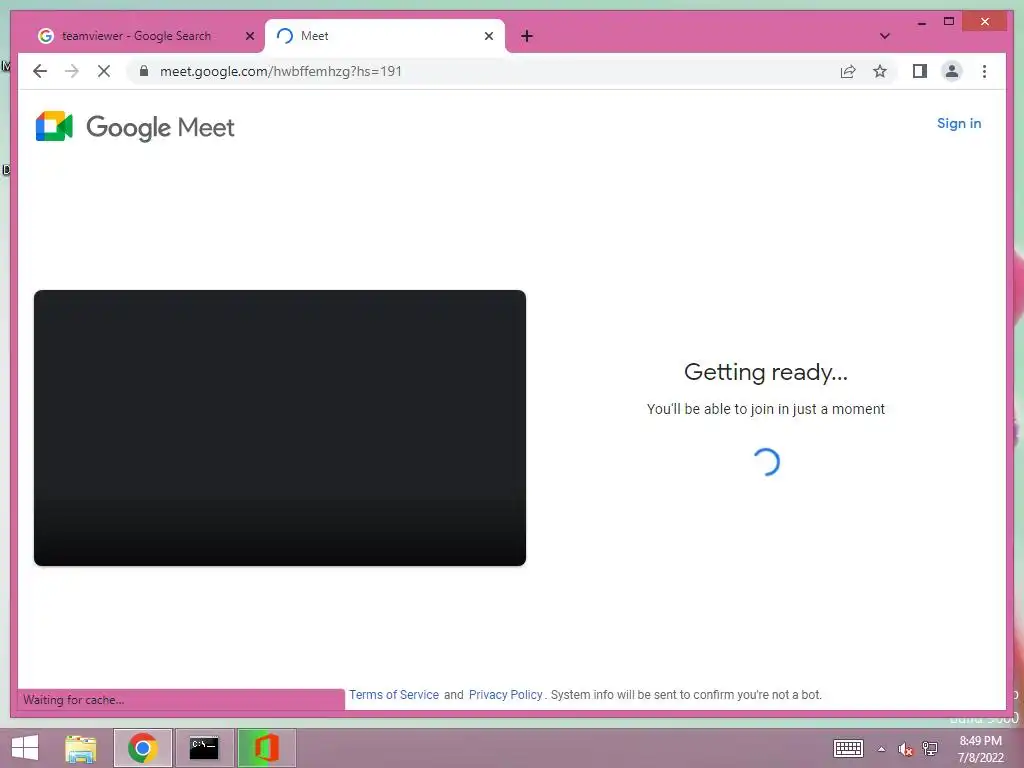Viewport: 1024px width, 768px height.
Task: Open the Office taskbar icon
Action: coord(266,748)
